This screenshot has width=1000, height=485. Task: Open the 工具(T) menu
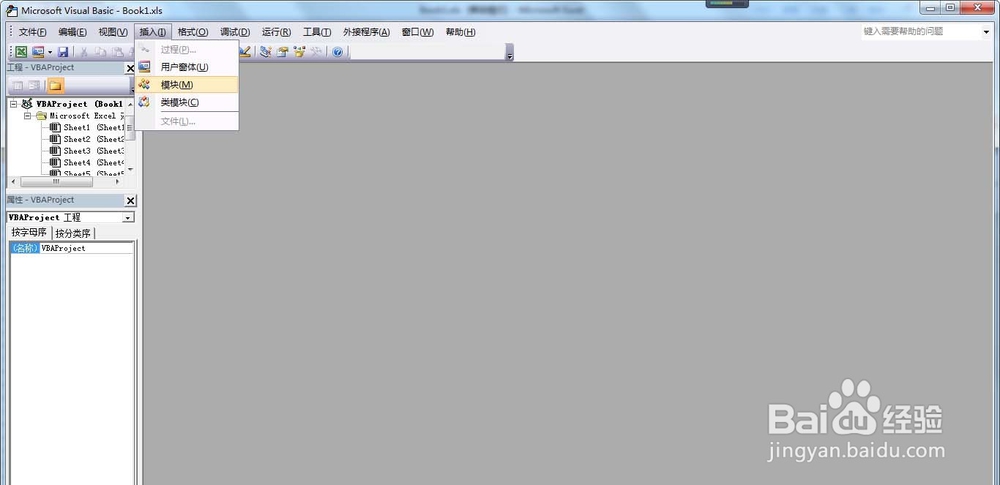coord(316,33)
